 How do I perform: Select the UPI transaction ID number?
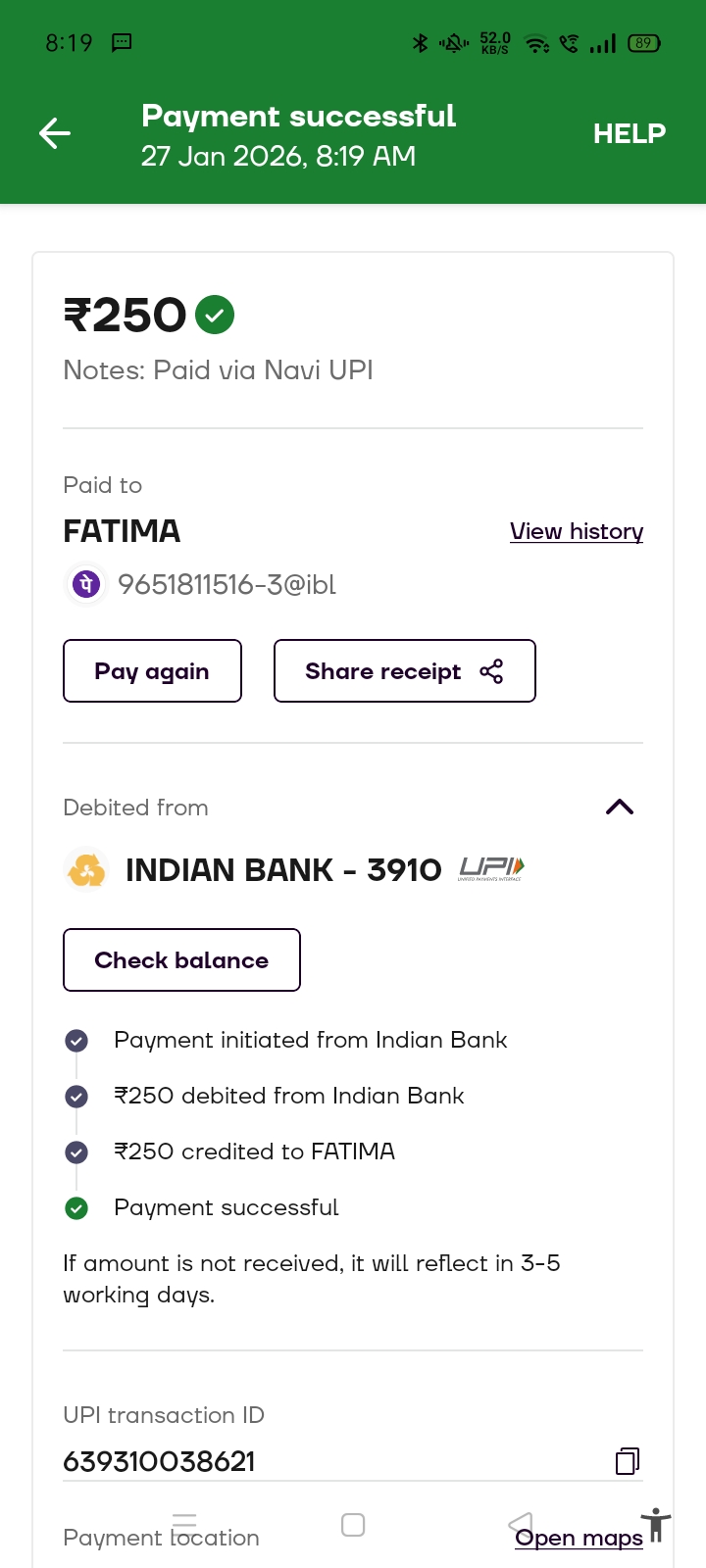tap(160, 1461)
